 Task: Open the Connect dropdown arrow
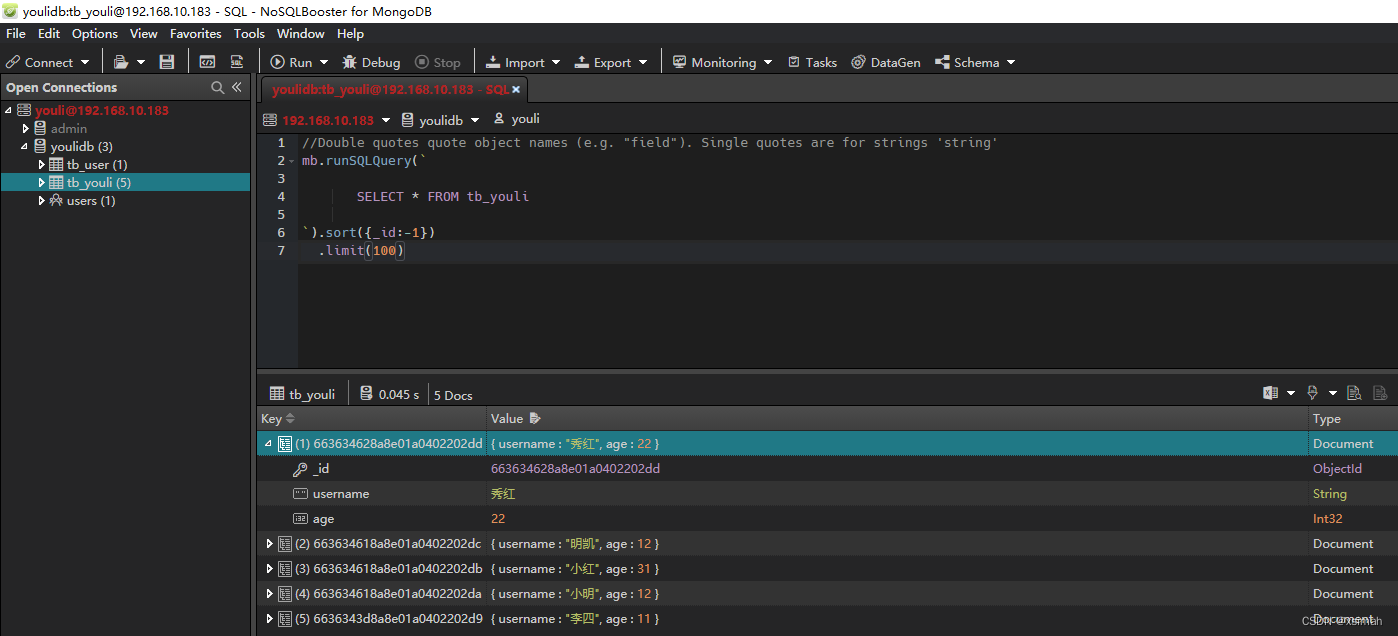pyautogui.click(x=86, y=62)
